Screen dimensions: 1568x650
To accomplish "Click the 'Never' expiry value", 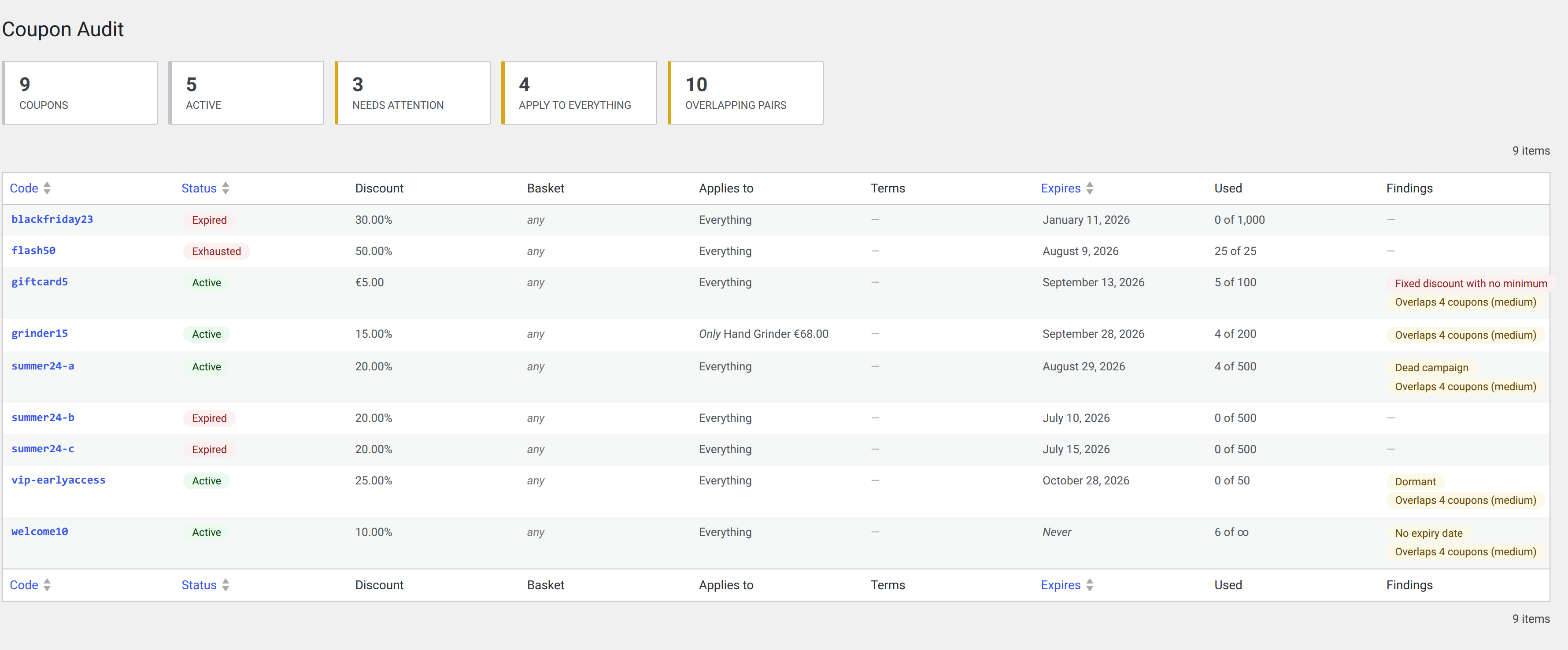I will click(x=1057, y=532).
